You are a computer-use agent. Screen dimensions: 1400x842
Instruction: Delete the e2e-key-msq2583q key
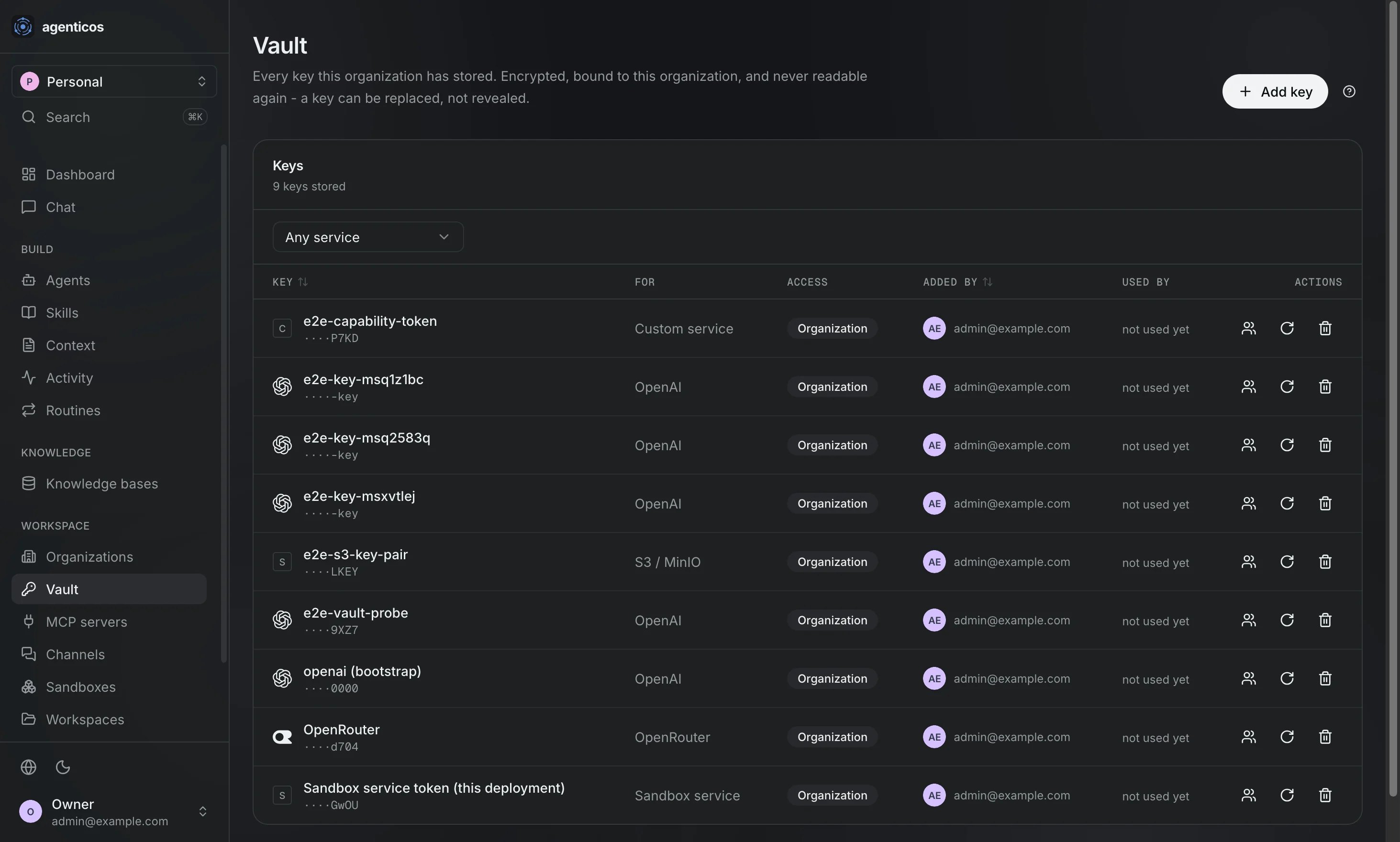[1325, 445]
